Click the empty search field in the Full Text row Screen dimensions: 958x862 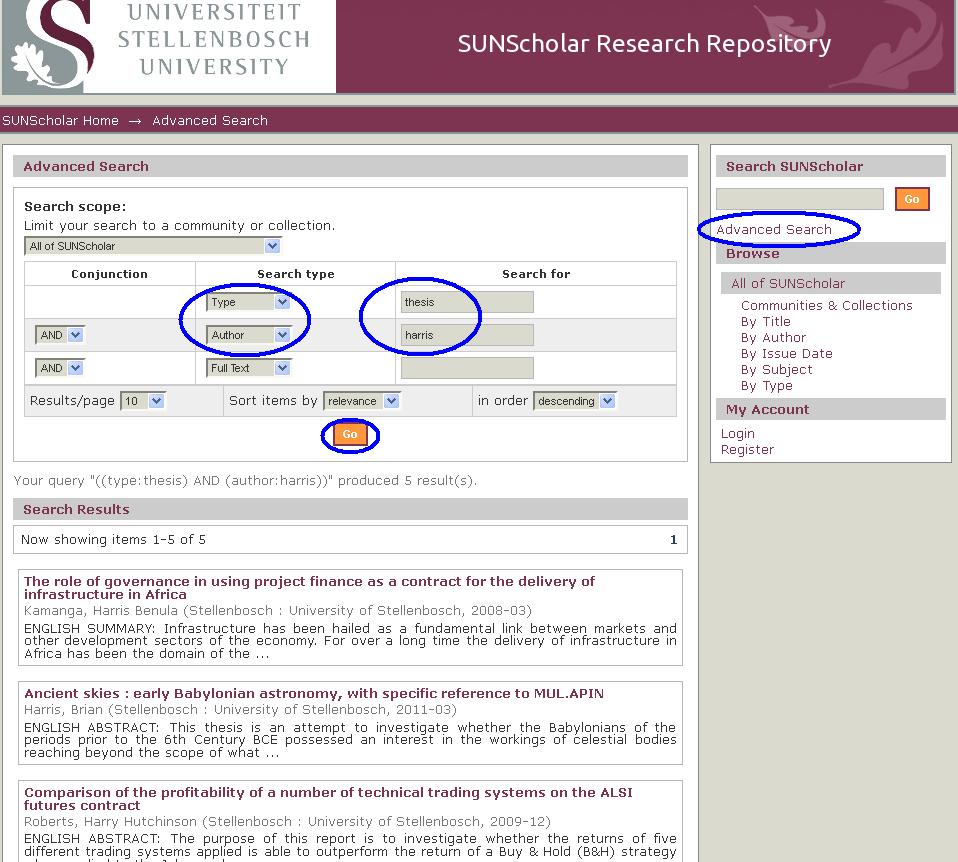point(467,368)
